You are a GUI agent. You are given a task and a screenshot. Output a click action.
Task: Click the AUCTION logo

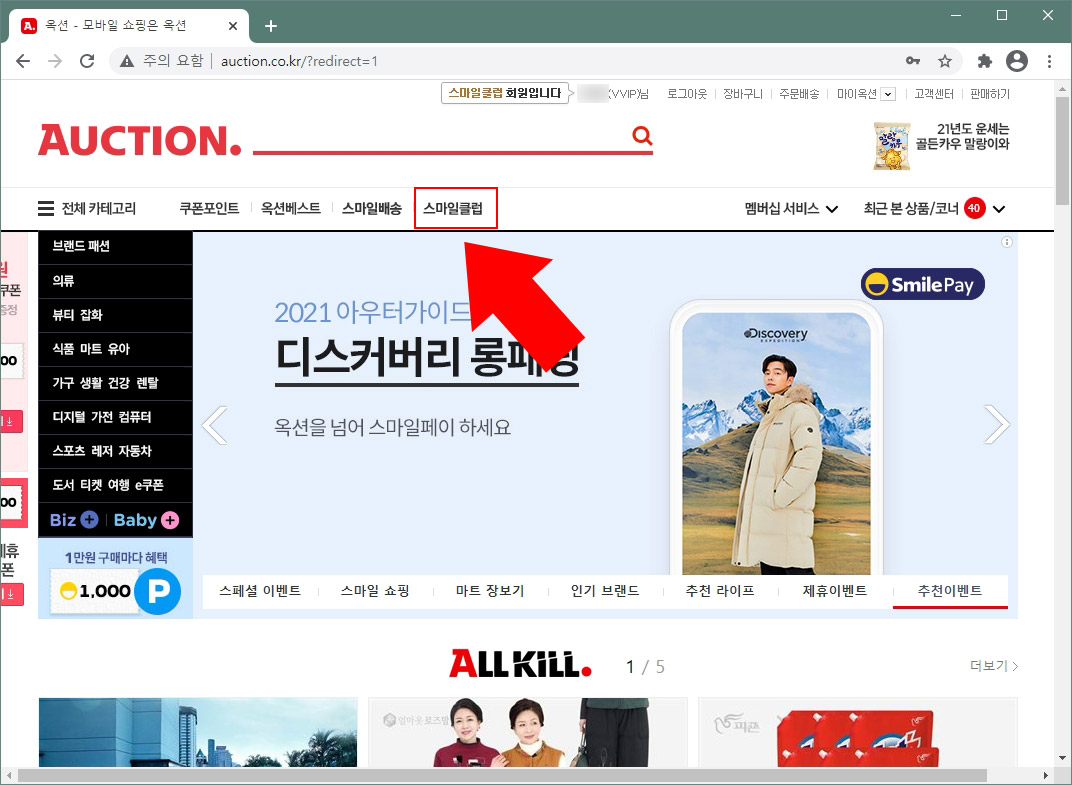(x=140, y=140)
